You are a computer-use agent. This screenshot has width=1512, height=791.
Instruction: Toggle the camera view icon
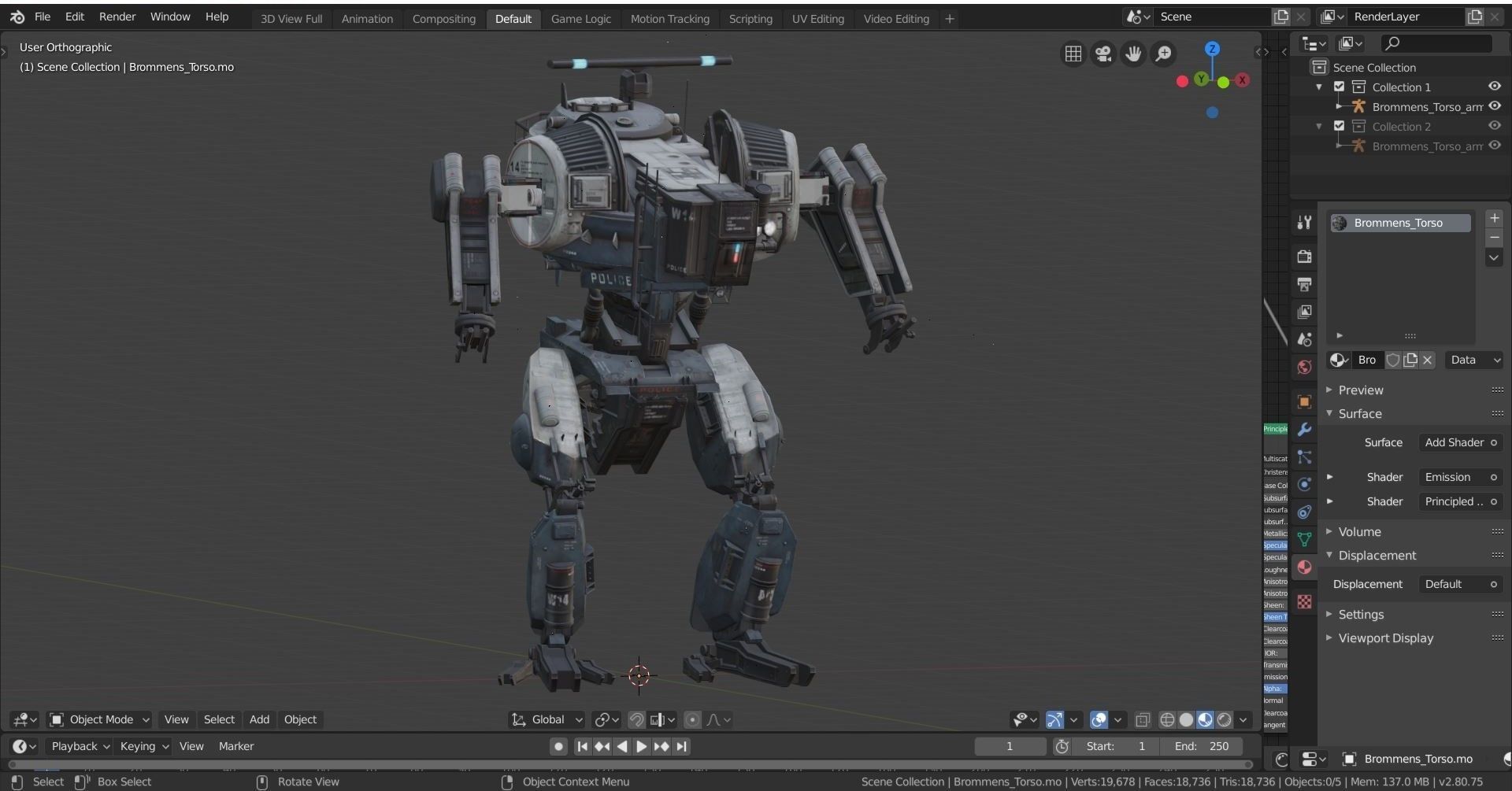click(x=1103, y=54)
